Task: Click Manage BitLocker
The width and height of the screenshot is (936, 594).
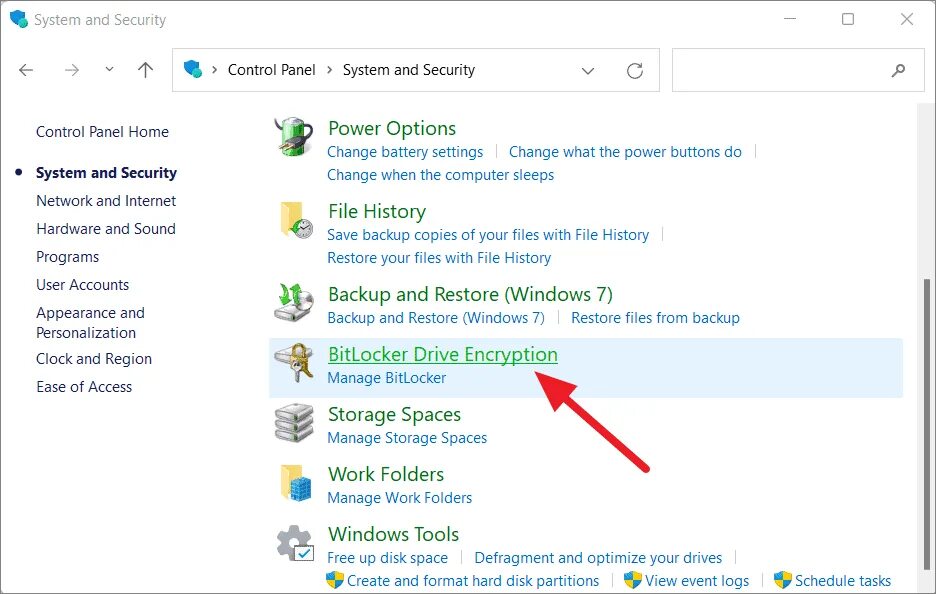Action: pos(387,378)
